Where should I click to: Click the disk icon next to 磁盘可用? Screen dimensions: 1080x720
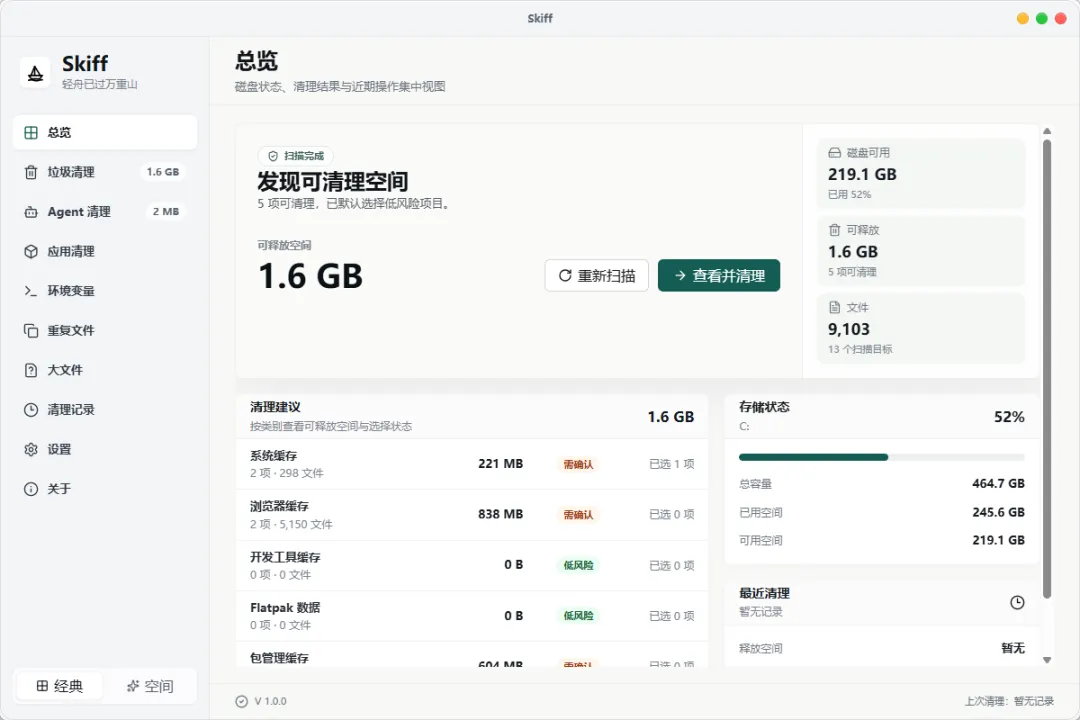pos(834,153)
